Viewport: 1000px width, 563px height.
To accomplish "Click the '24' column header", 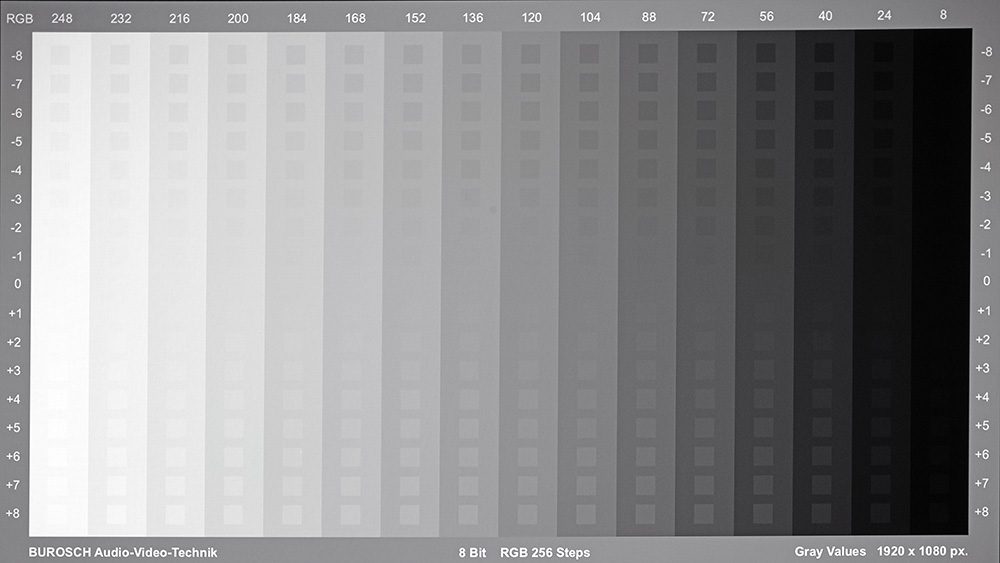I will [x=884, y=15].
